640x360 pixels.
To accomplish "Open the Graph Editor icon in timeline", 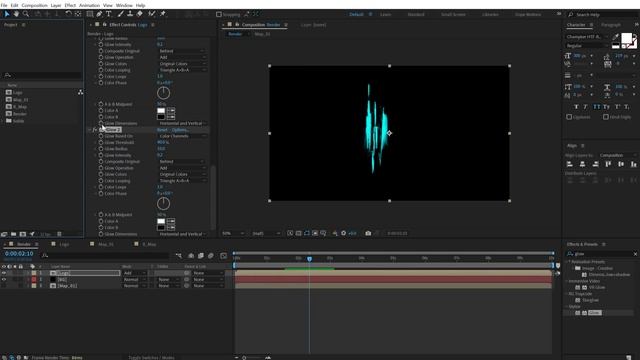I will click(x=223, y=256).
